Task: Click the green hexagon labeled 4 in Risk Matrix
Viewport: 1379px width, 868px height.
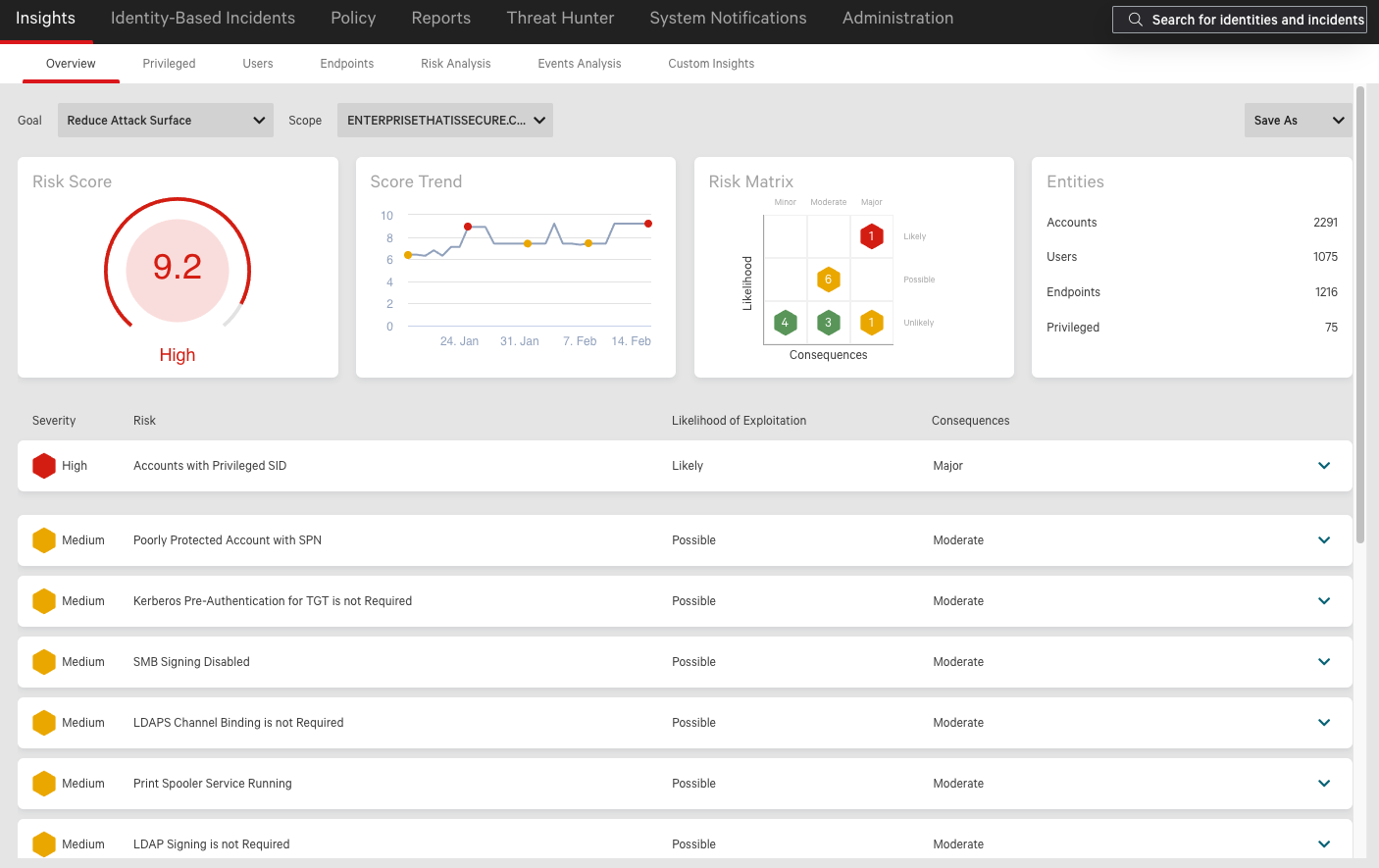Action: pyautogui.click(x=785, y=323)
